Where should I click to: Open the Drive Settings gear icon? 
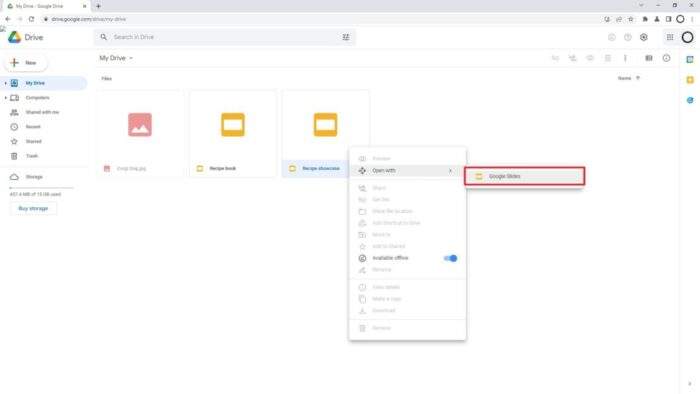point(644,37)
